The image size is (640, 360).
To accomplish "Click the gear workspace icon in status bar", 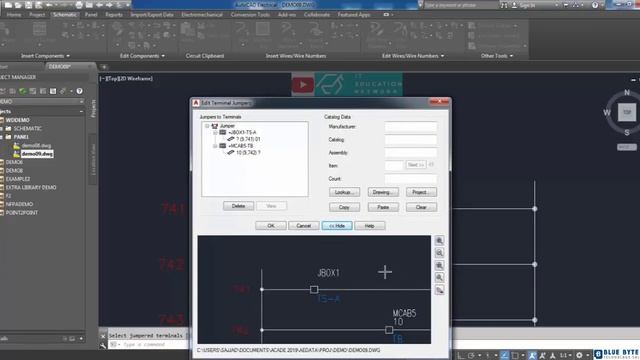I will 579,356.
